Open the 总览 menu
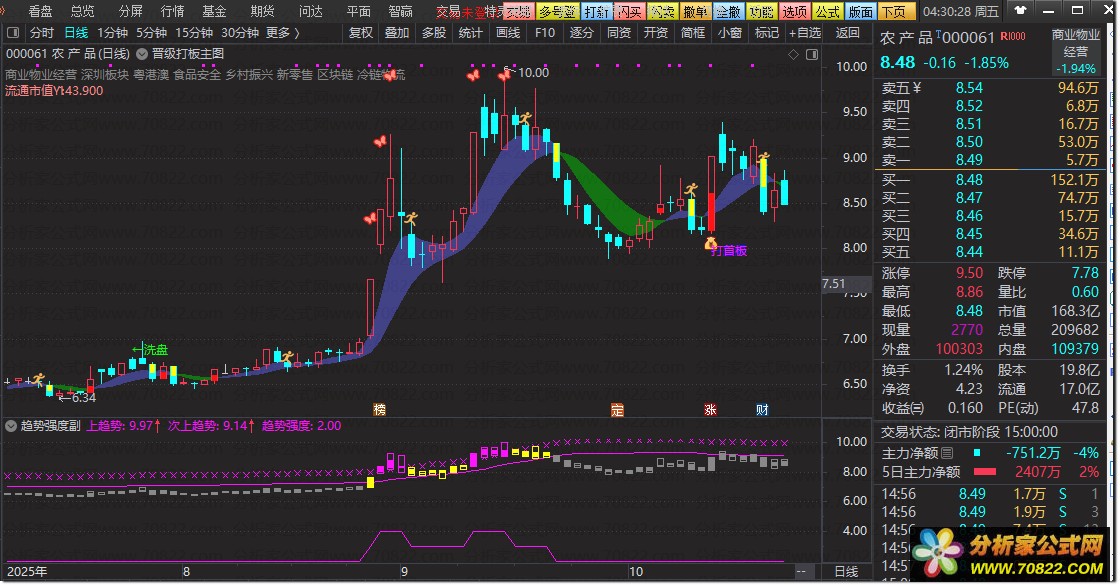 click(83, 11)
